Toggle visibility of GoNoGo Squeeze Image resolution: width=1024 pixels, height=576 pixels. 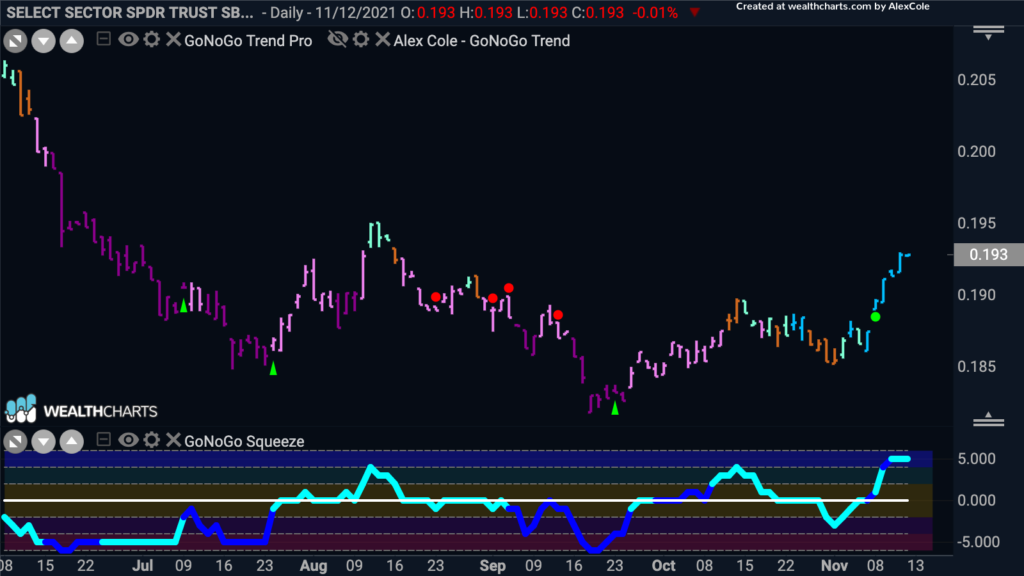coord(128,440)
